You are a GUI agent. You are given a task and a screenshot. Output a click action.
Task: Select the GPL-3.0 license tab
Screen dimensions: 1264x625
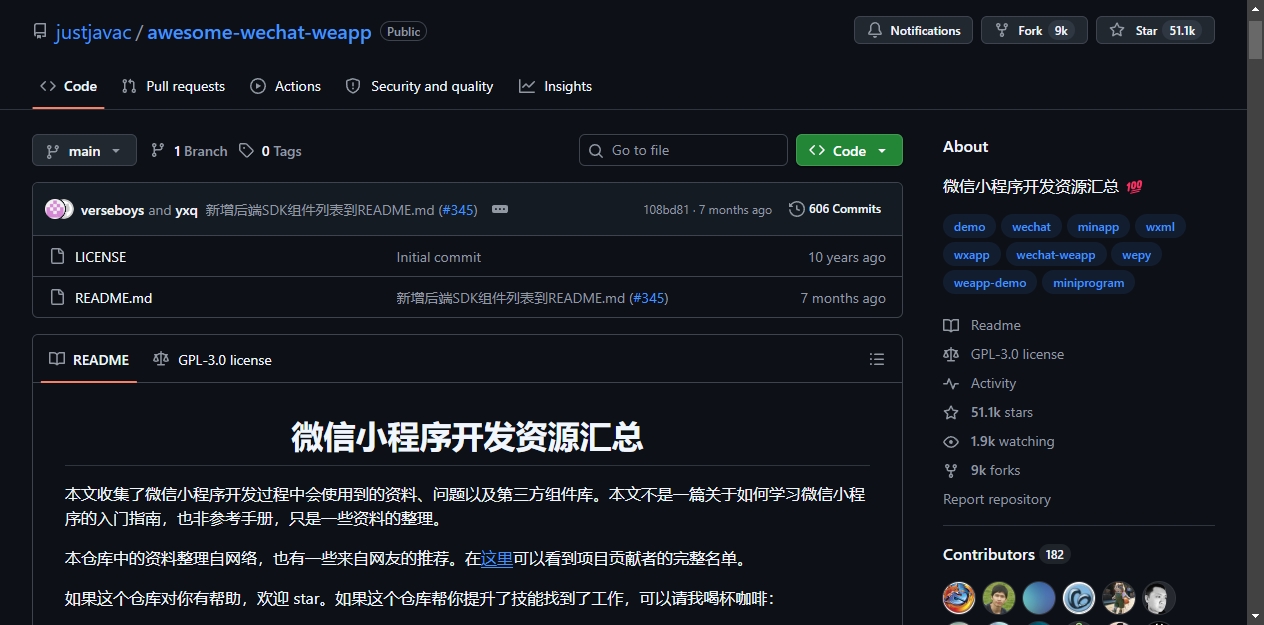coord(212,359)
